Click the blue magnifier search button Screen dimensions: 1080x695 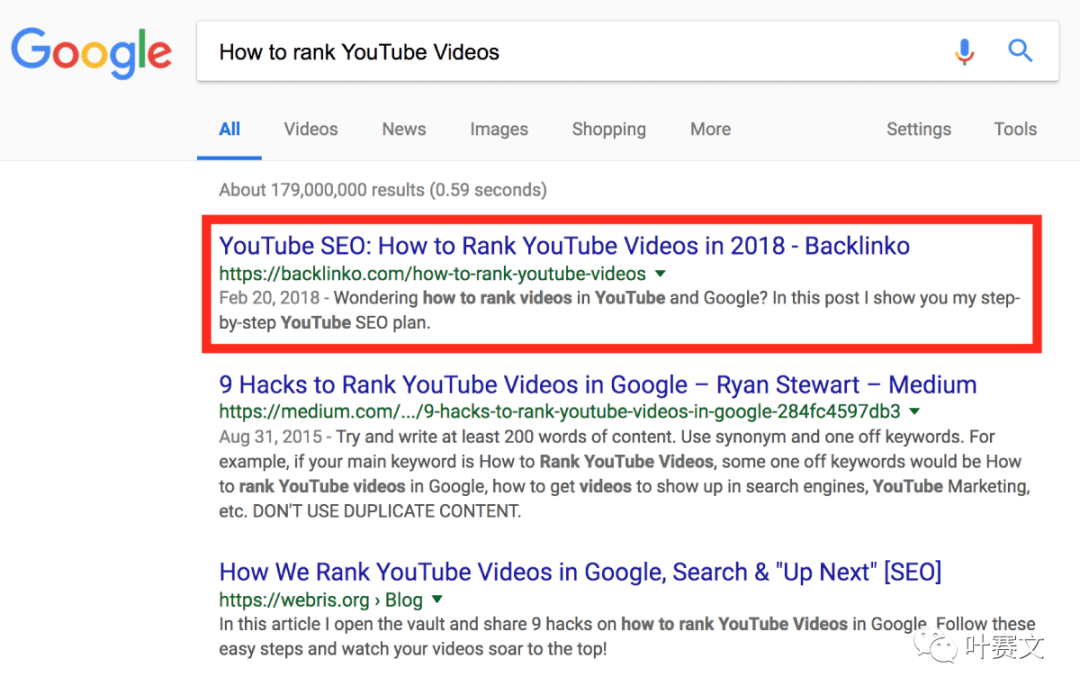click(1020, 50)
